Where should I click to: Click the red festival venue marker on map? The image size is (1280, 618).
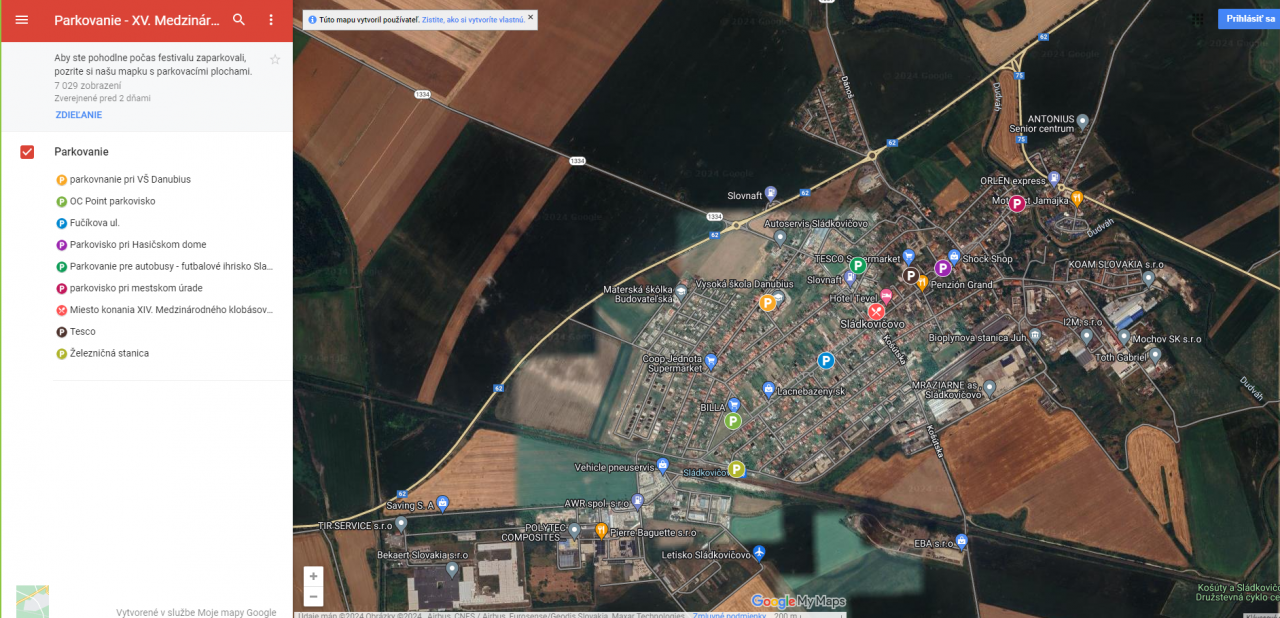pyautogui.click(x=877, y=311)
